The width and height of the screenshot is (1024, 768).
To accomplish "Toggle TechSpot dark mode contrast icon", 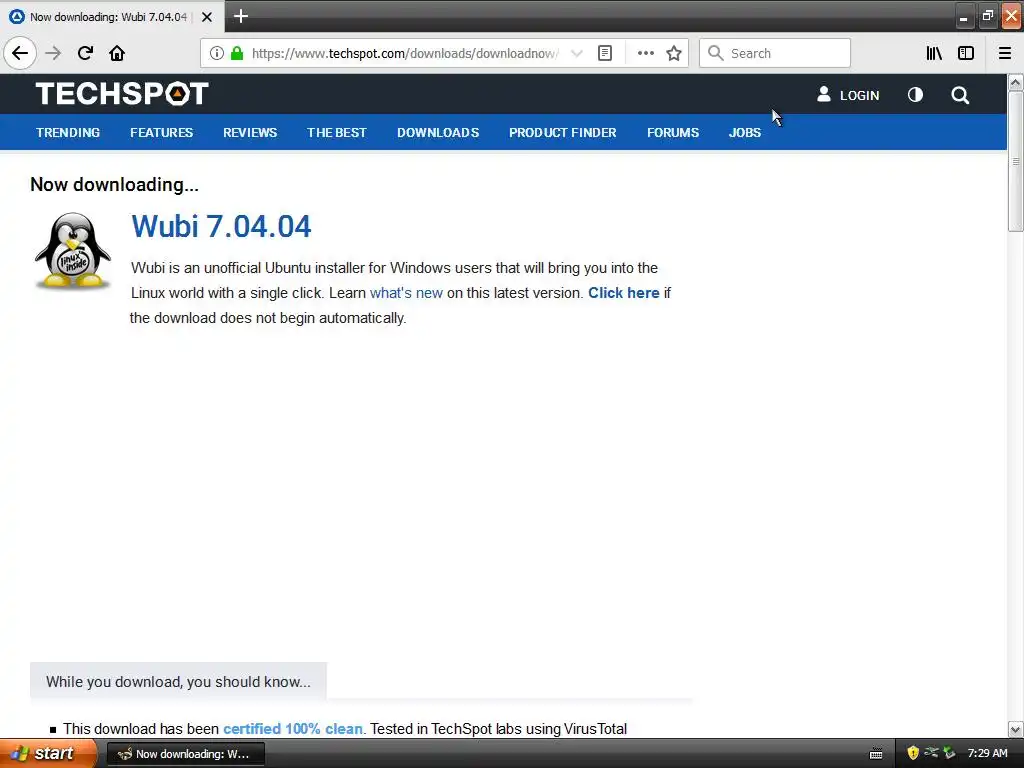I will point(916,95).
